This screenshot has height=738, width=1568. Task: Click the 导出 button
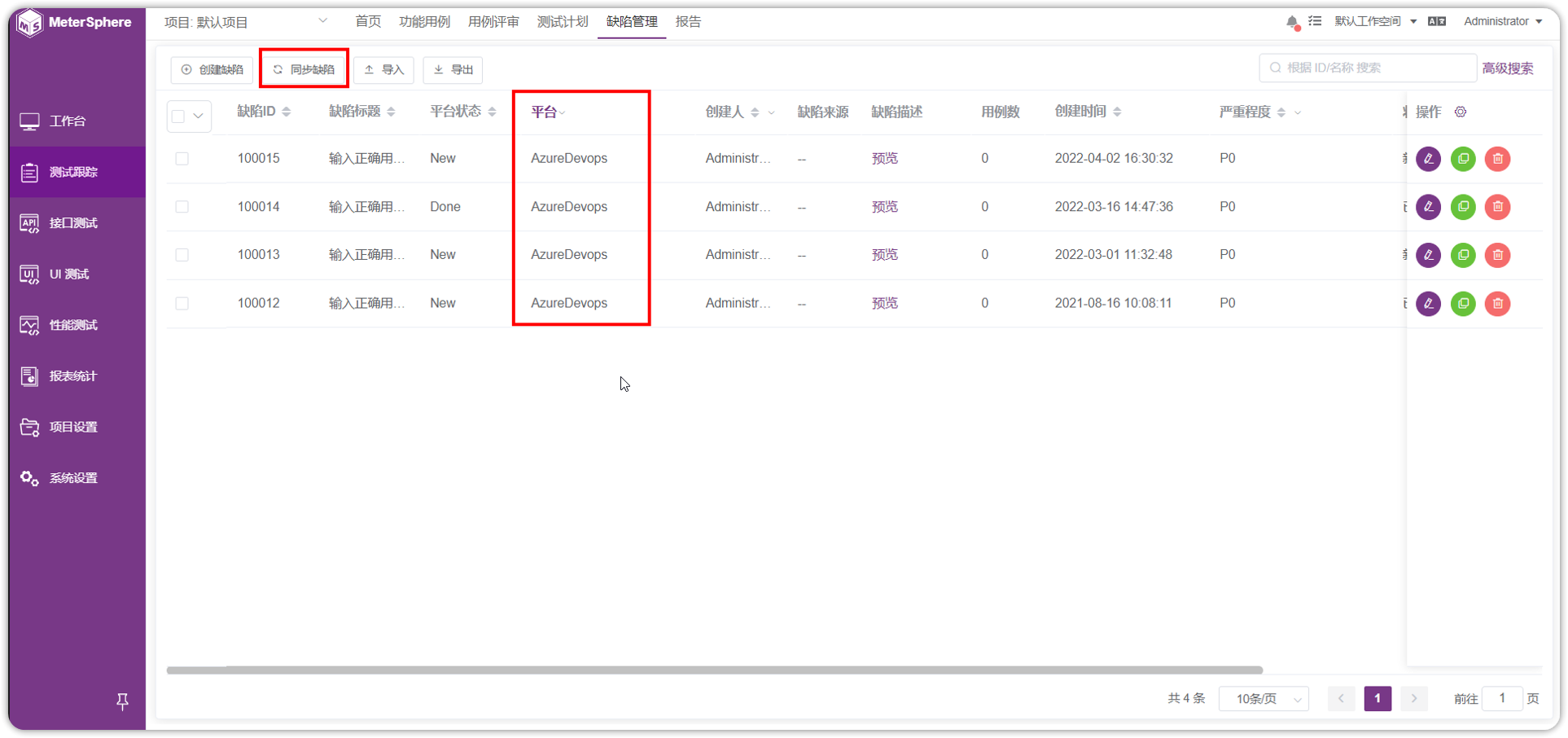coord(453,70)
